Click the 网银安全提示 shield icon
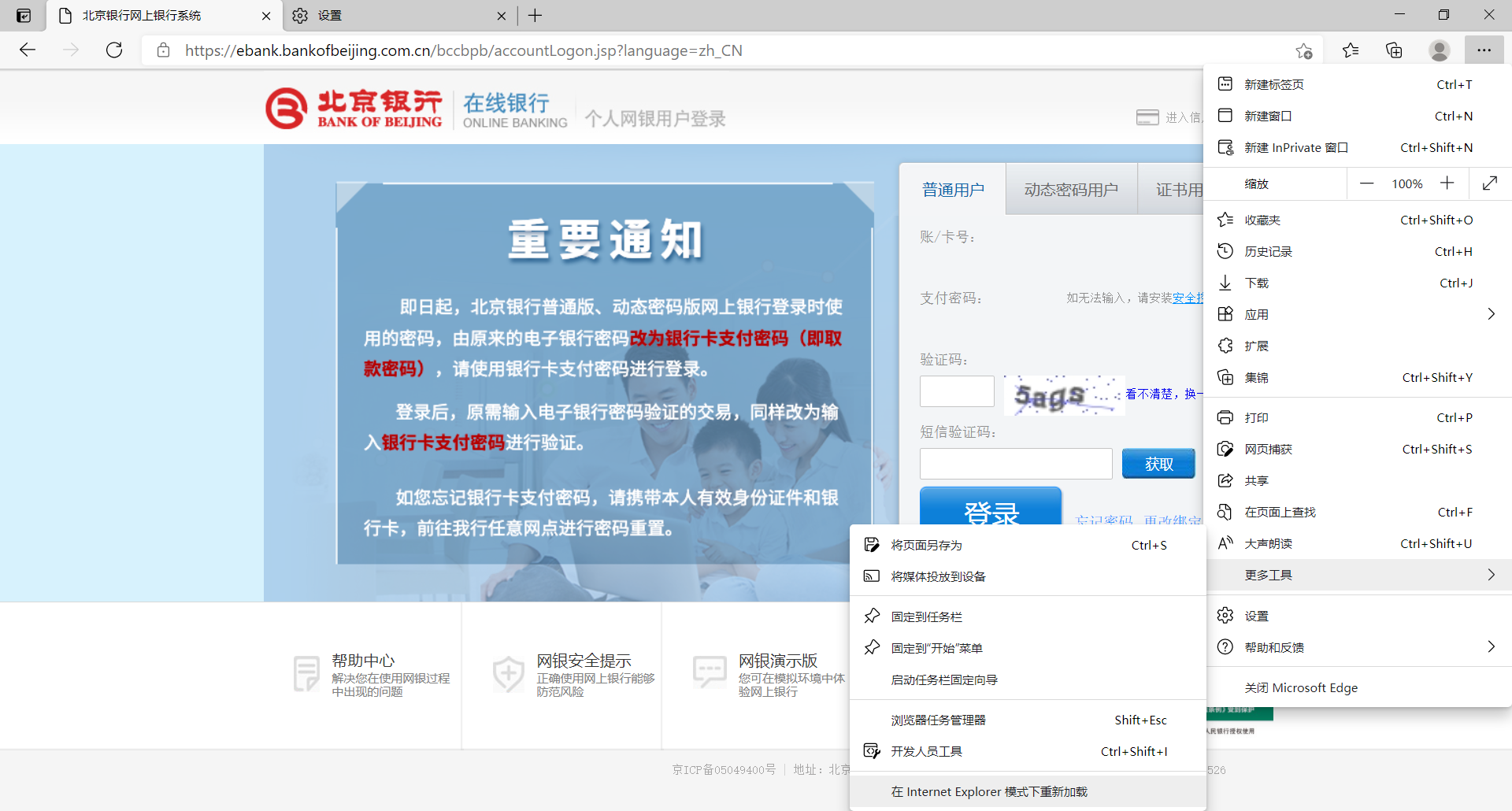The height and width of the screenshot is (811, 1512). coord(508,673)
